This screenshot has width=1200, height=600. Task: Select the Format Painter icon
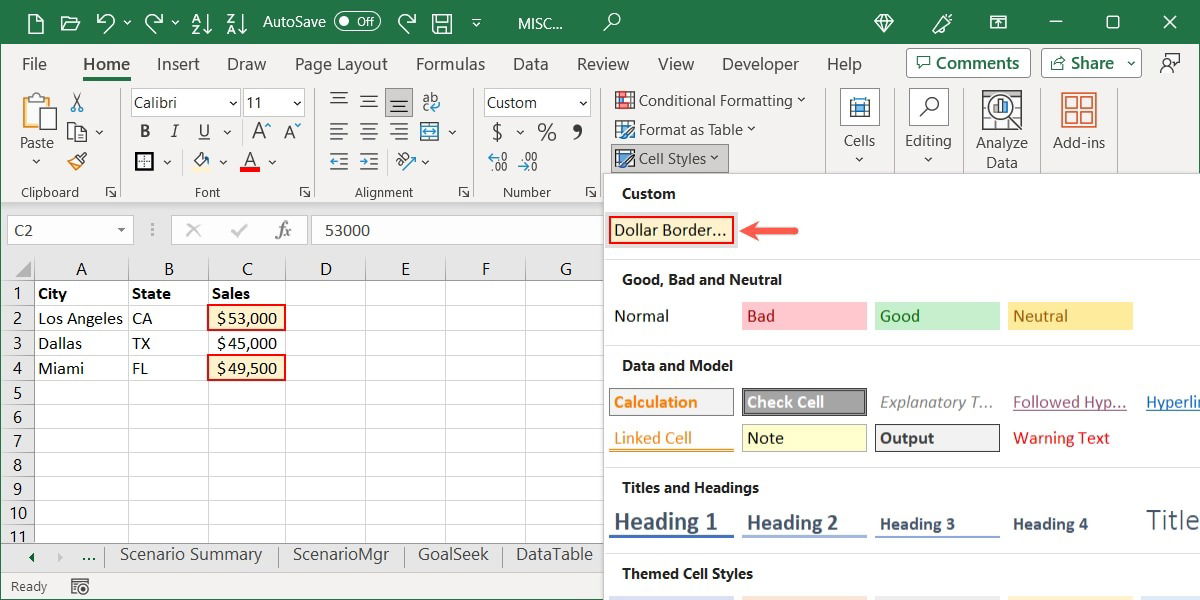pyautogui.click(x=76, y=161)
